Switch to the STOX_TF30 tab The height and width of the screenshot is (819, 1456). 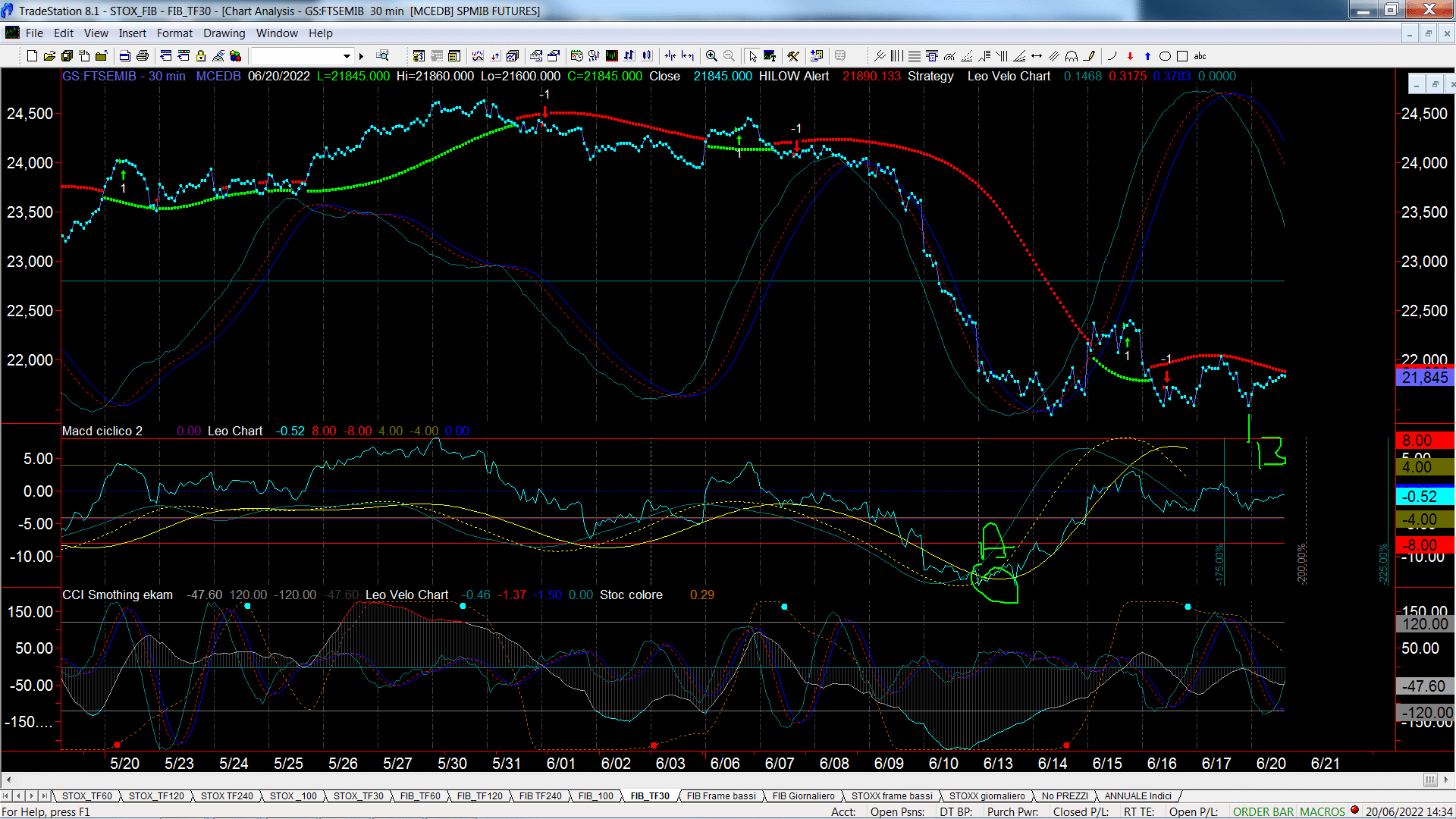pos(359,795)
